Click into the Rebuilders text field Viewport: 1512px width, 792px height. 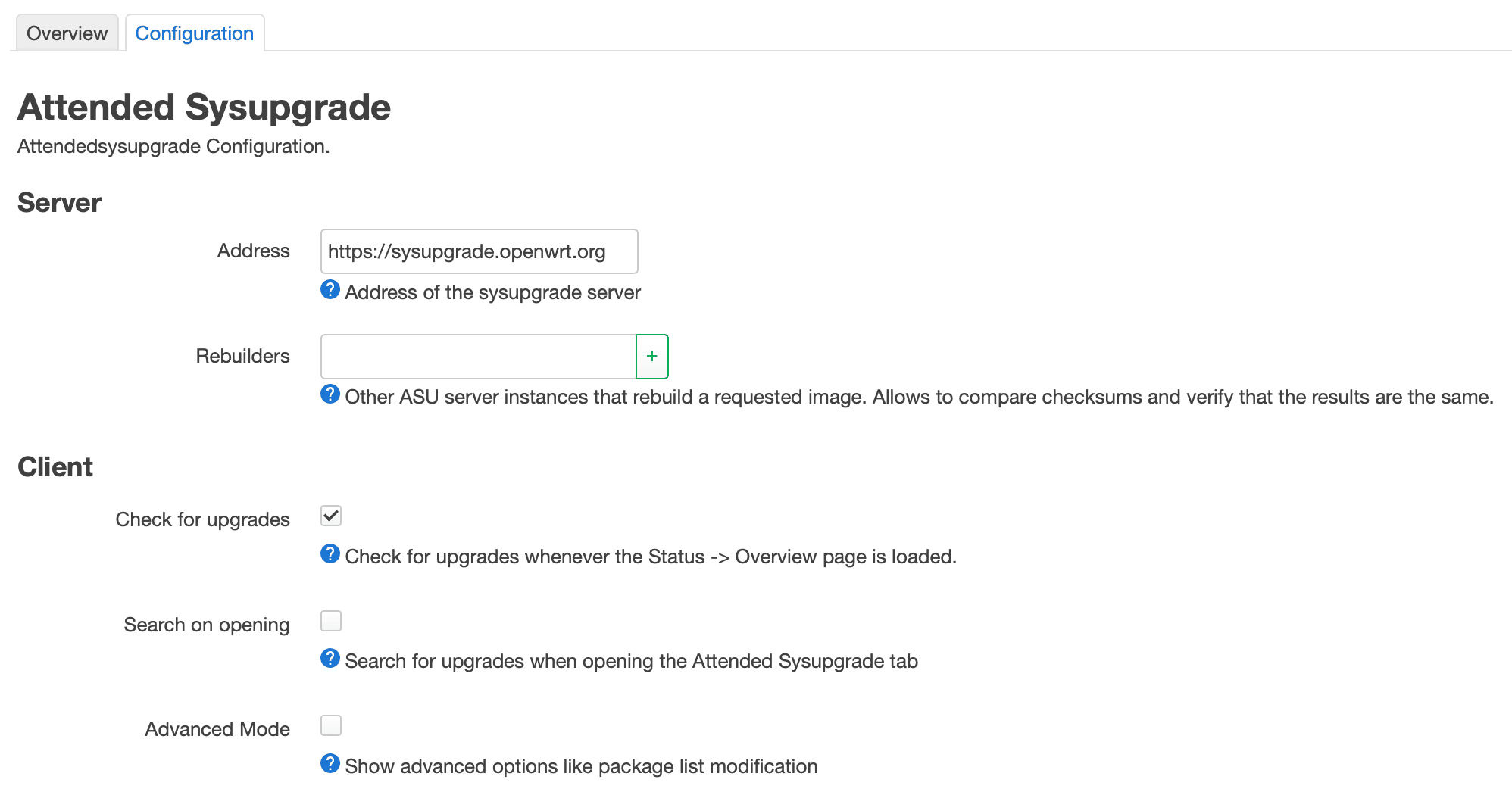coord(477,356)
